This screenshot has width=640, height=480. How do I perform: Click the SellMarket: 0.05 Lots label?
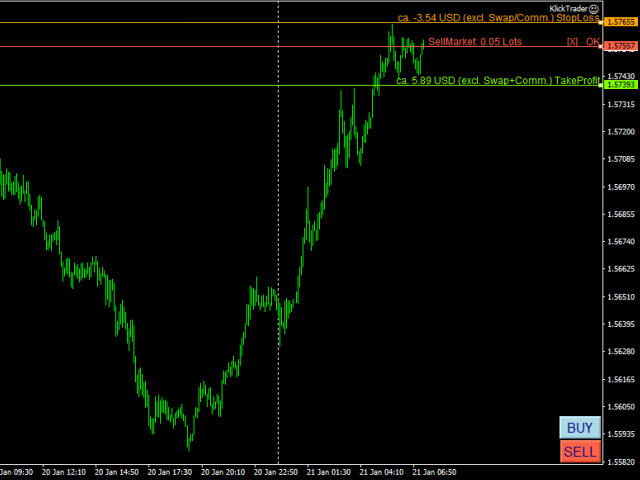(x=475, y=42)
